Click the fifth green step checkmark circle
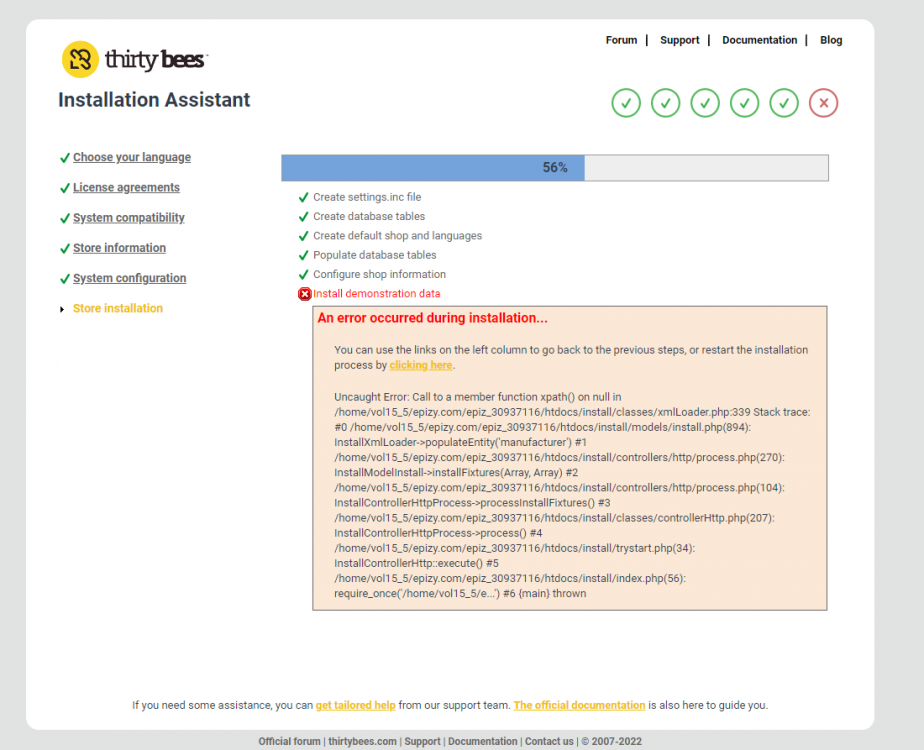924x750 pixels. [784, 103]
